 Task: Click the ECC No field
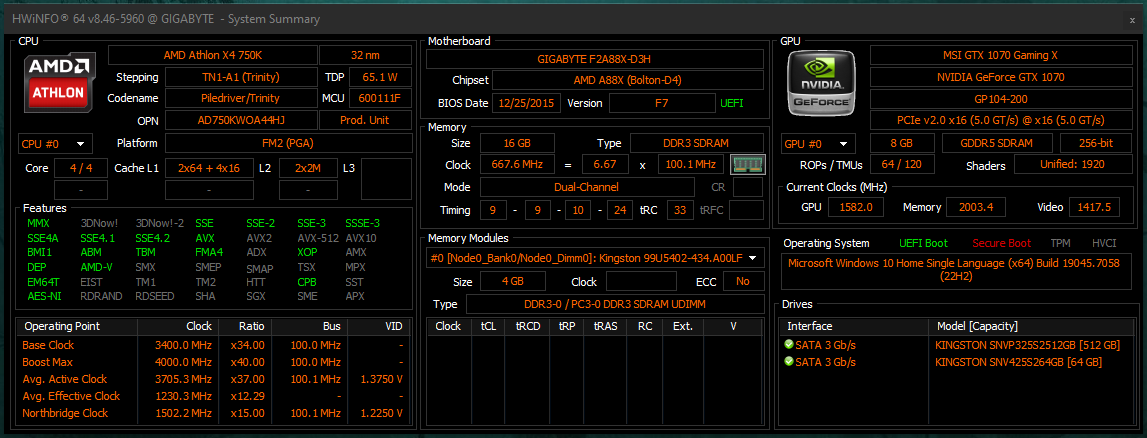click(x=743, y=282)
